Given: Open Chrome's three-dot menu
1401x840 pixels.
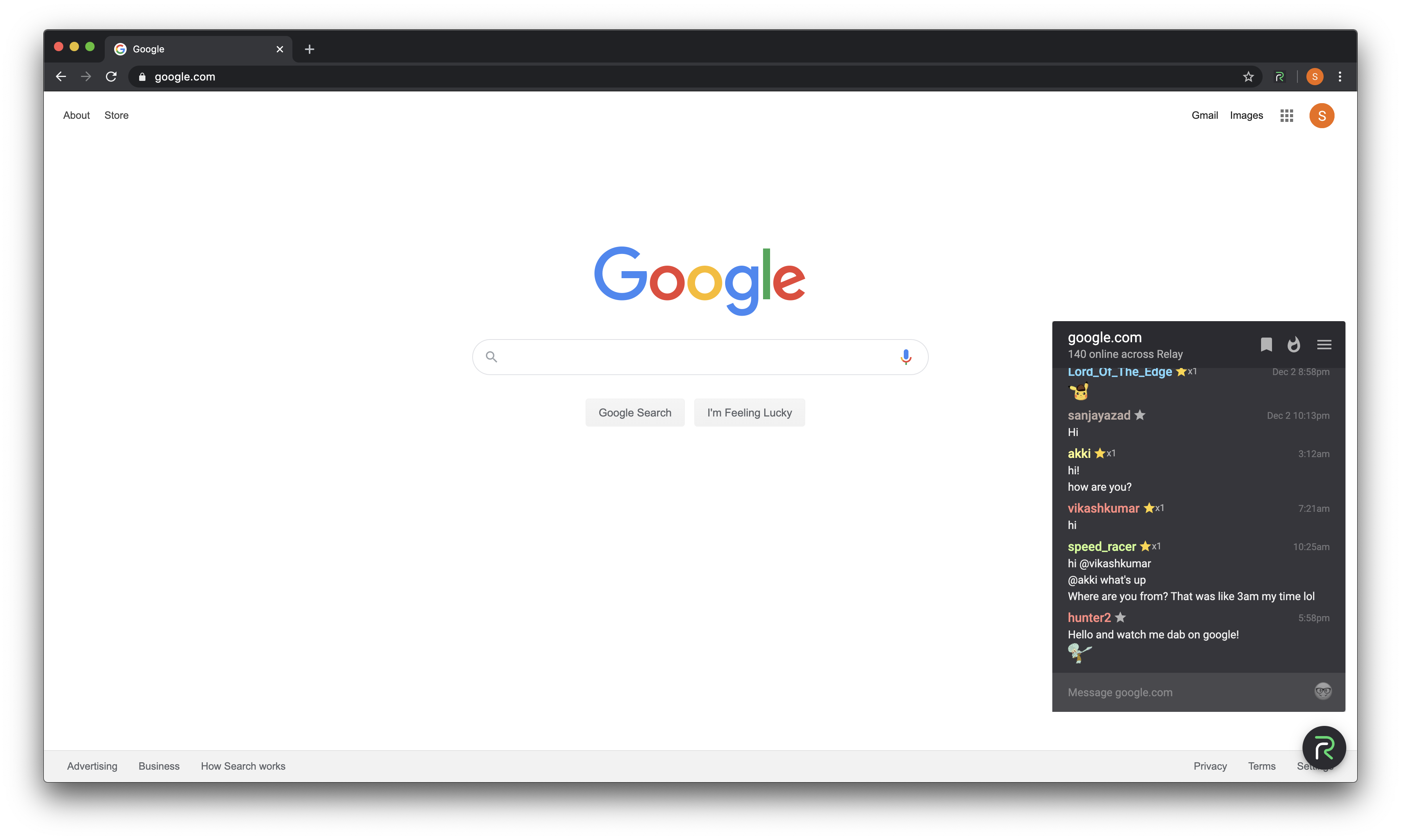Looking at the screenshot, I should [1340, 77].
